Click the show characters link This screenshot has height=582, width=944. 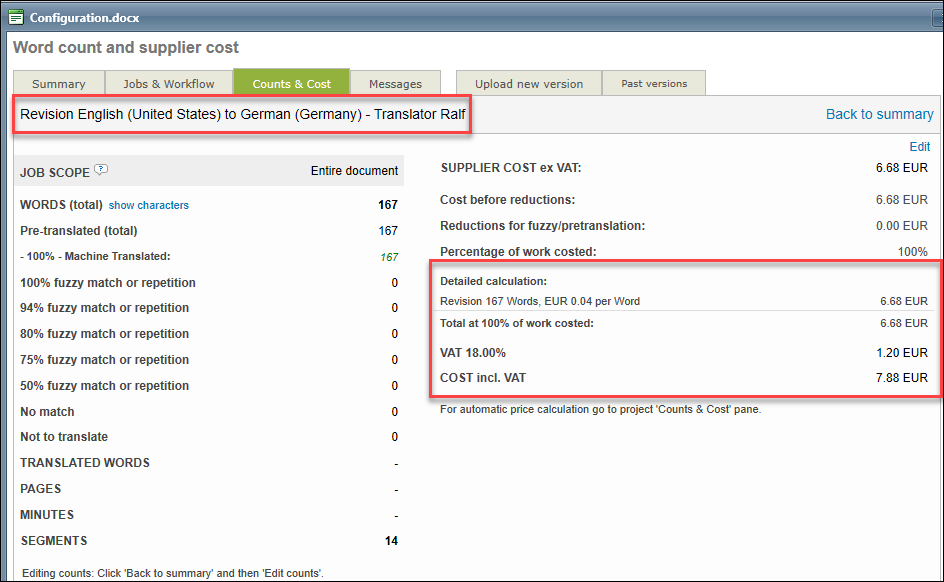click(x=149, y=205)
